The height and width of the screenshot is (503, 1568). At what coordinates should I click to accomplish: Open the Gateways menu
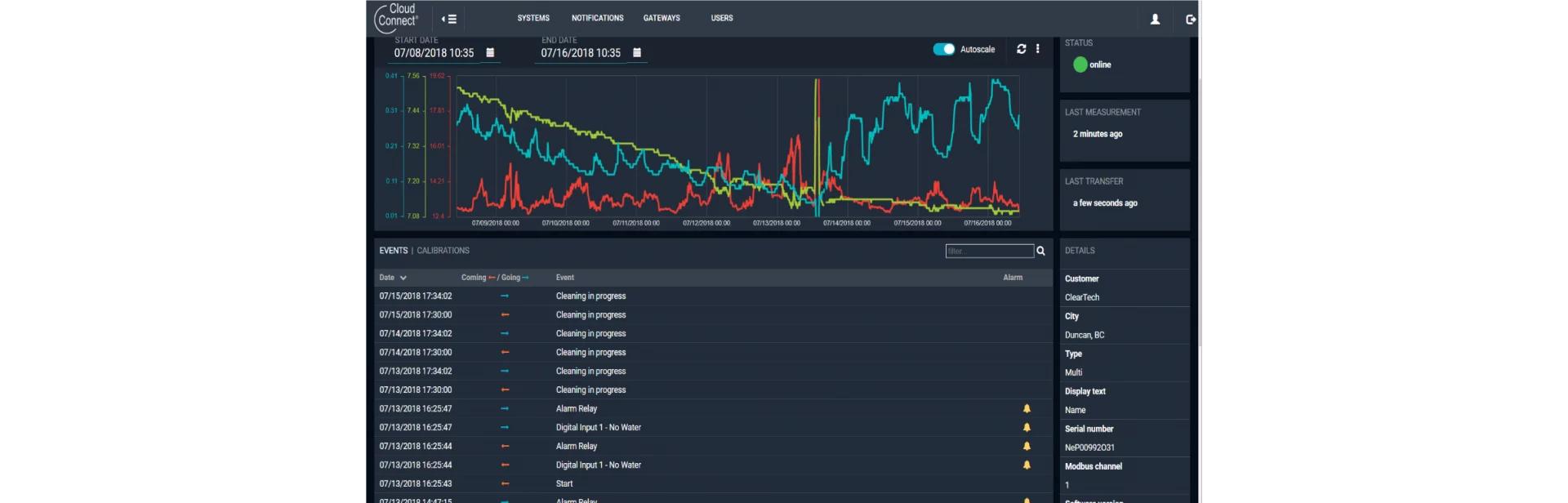661,18
